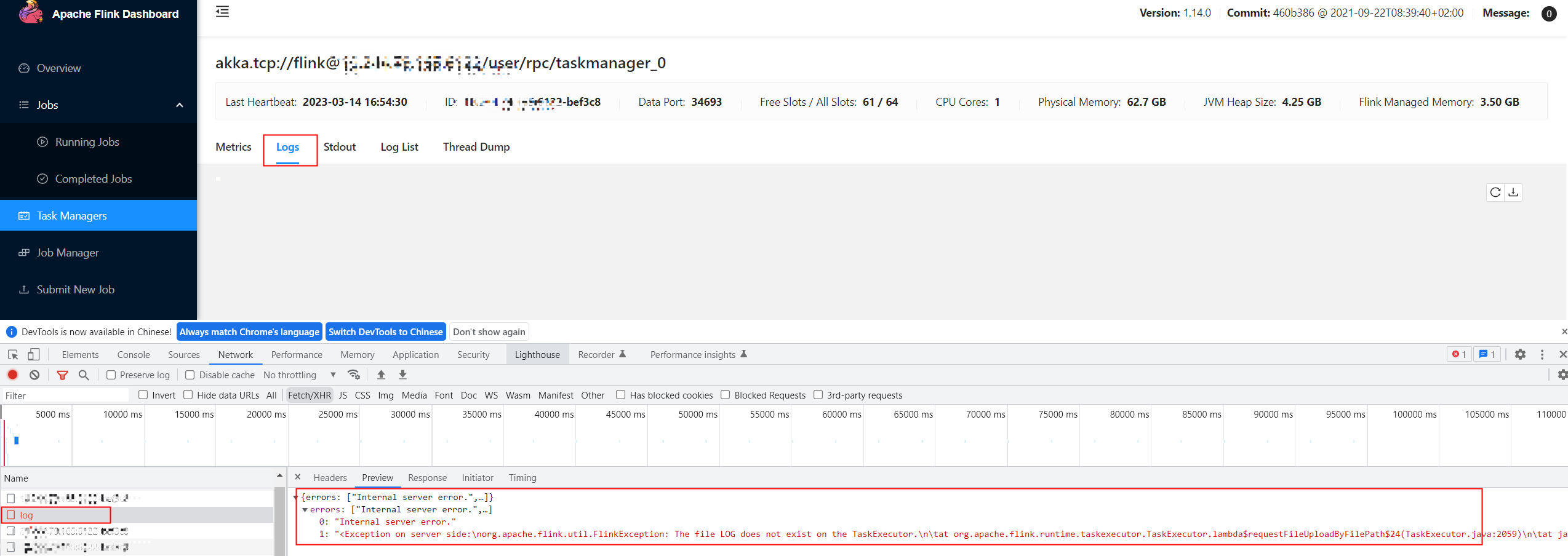Open Completed Jobs in sidebar

(98, 179)
